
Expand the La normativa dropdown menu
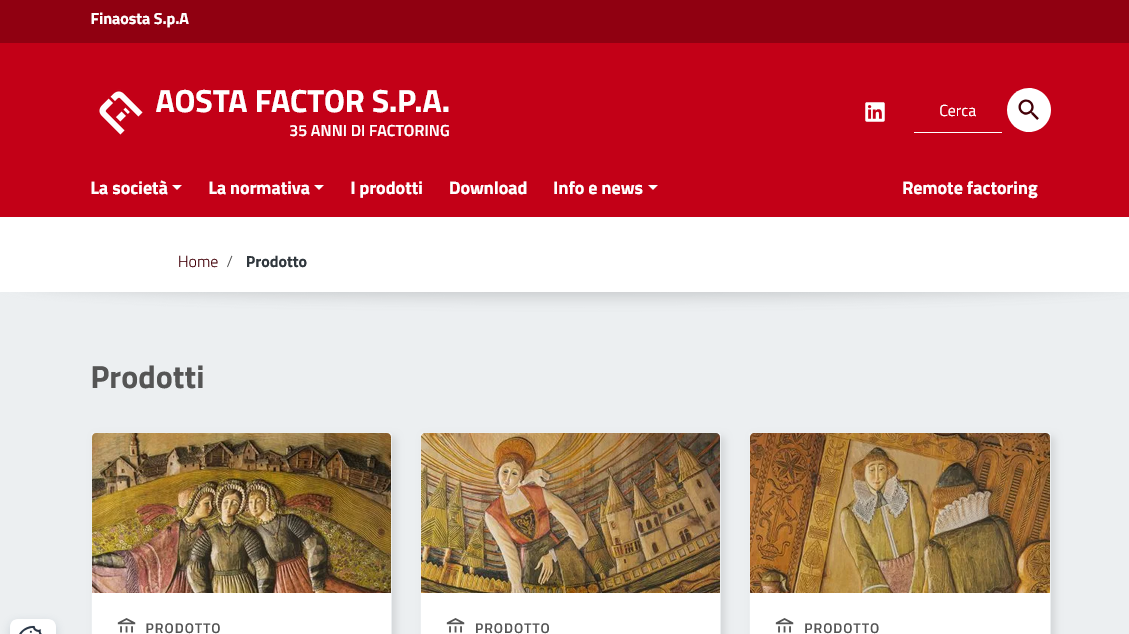click(x=266, y=188)
